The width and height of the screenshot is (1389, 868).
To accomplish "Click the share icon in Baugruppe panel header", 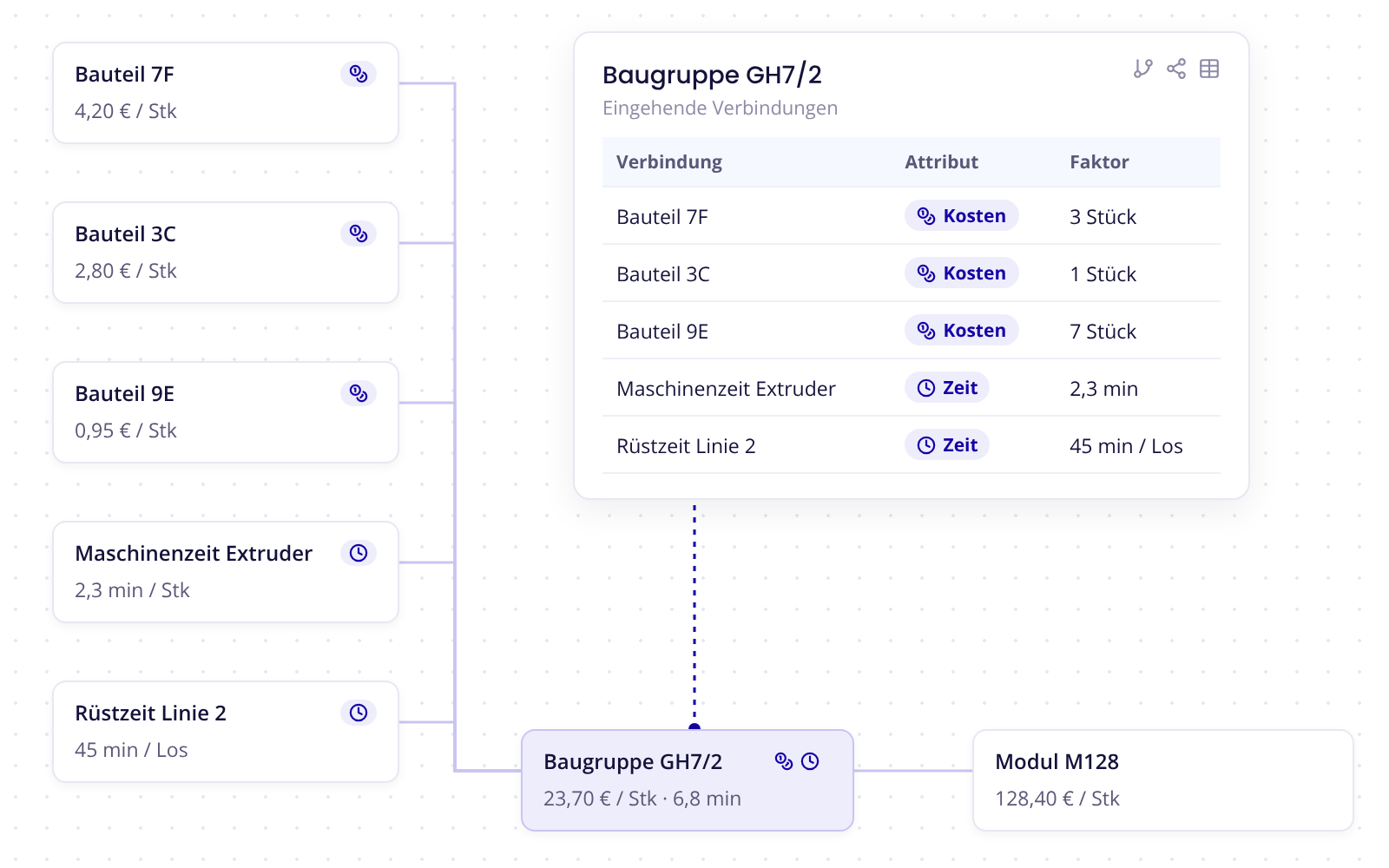I will [x=1176, y=69].
